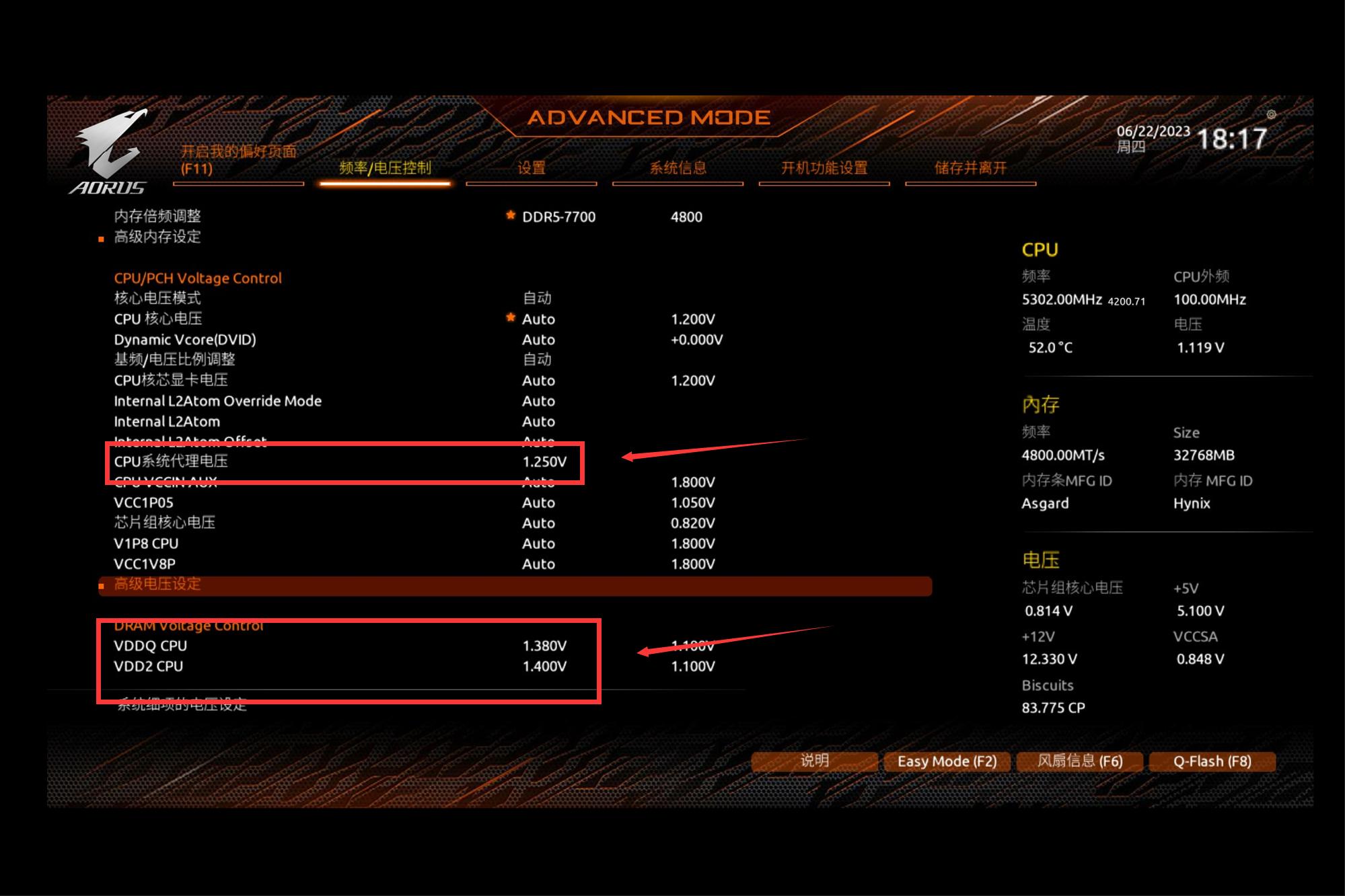
Task: Switch to Easy Mode (F2)
Action: pos(947,761)
